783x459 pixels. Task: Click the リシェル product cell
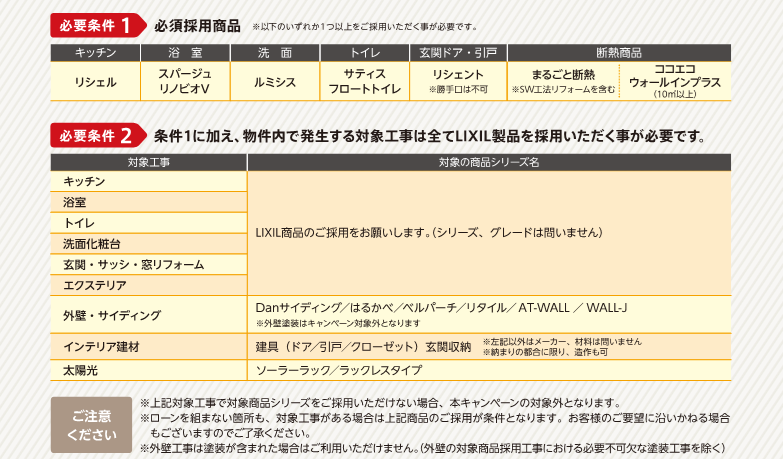95,81
